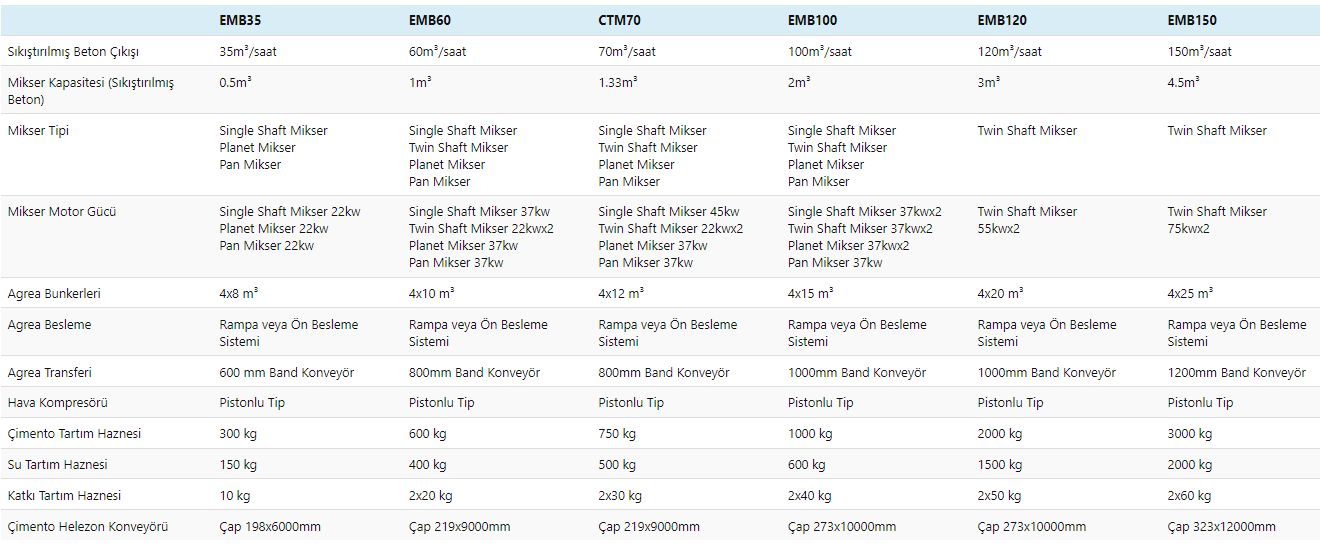The image size is (1320, 551).
Task: Select the EMB100 column header
Action: pos(813,20)
